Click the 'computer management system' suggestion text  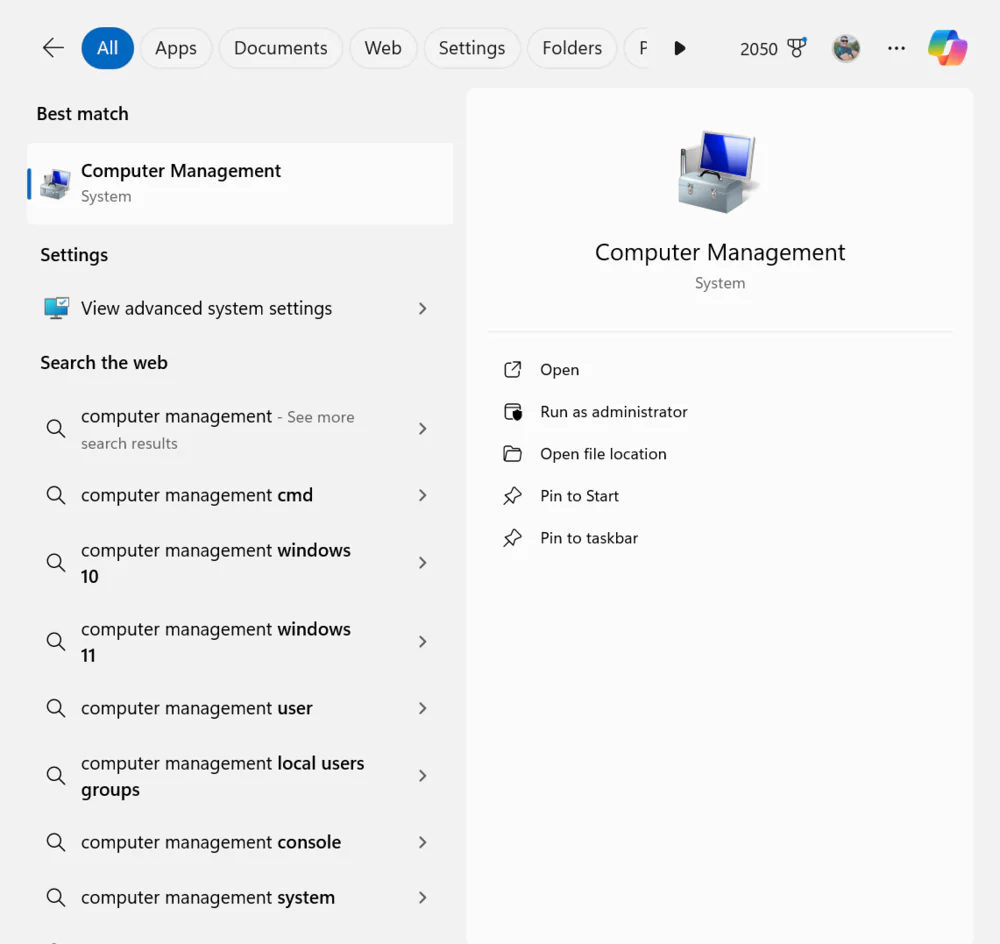(207, 897)
